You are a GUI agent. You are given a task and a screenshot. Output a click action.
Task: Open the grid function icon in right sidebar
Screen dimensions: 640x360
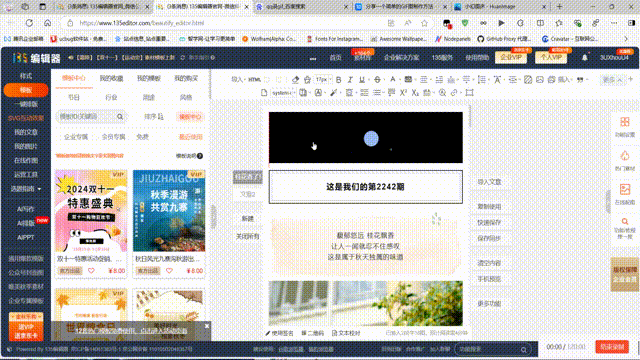tap(624, 122)
